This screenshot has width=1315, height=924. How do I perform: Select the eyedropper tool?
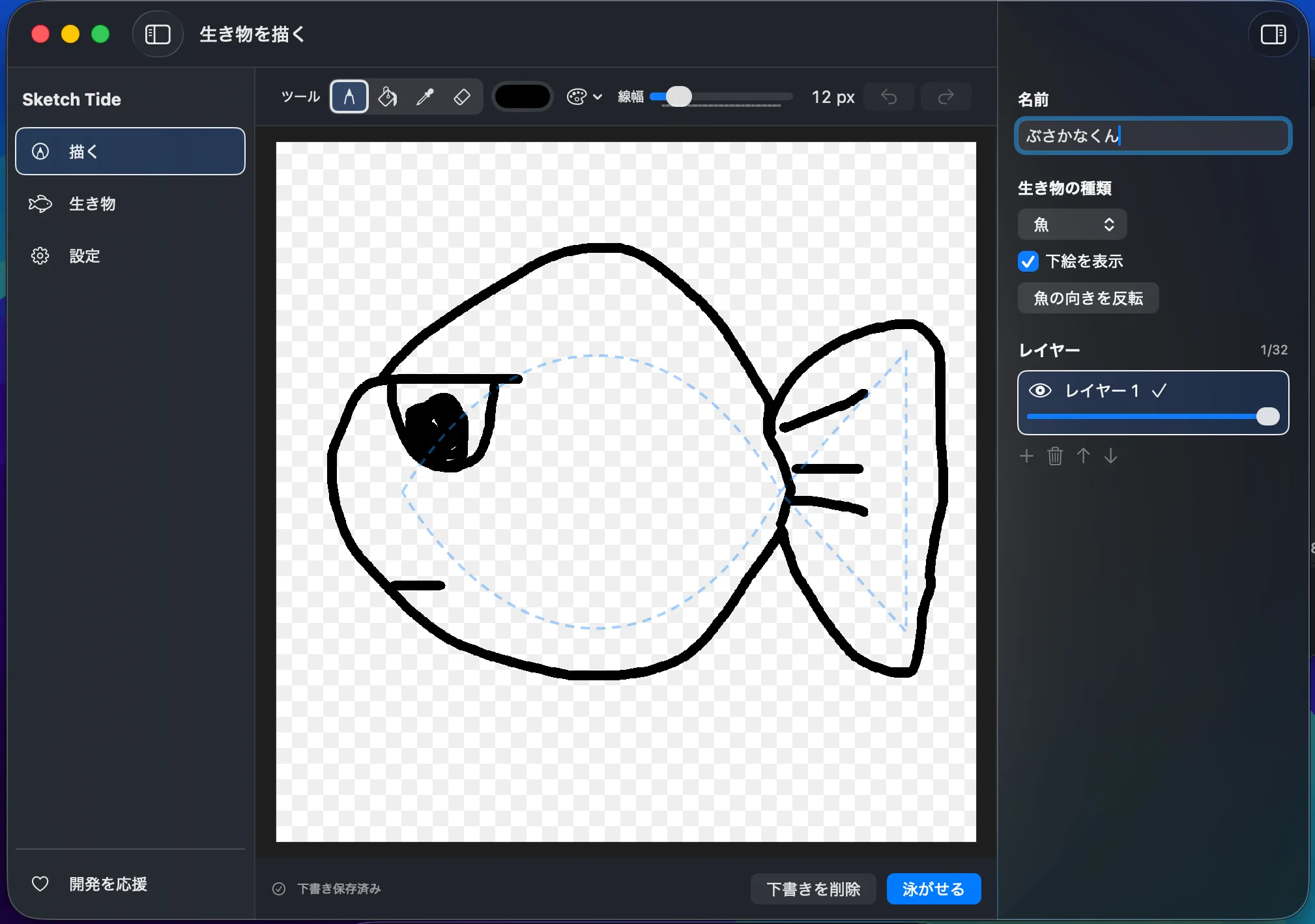pyautogui.click(x=425, y=97)
